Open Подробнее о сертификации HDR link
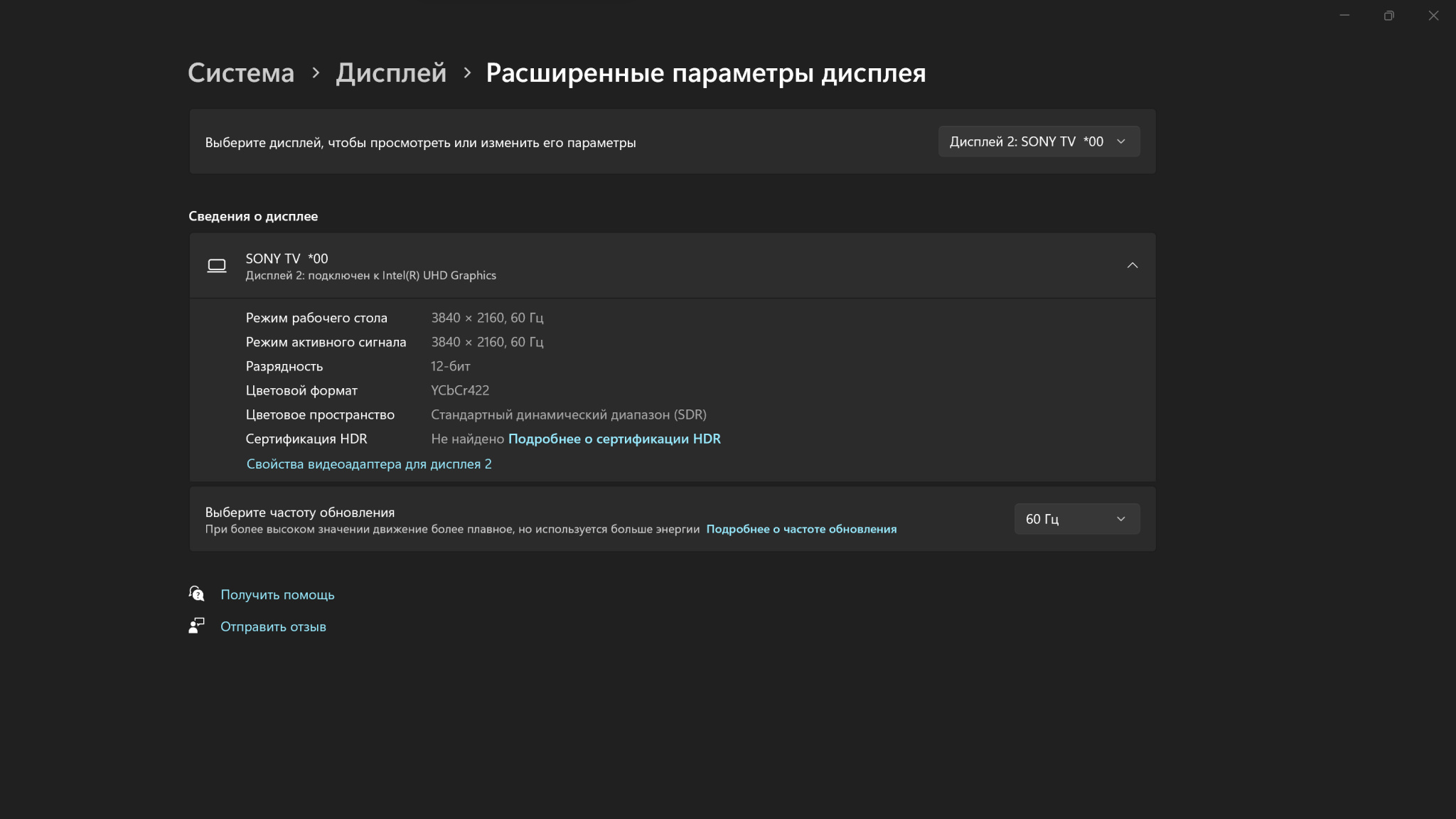1456x819 pixels. (x=614, y=439)
